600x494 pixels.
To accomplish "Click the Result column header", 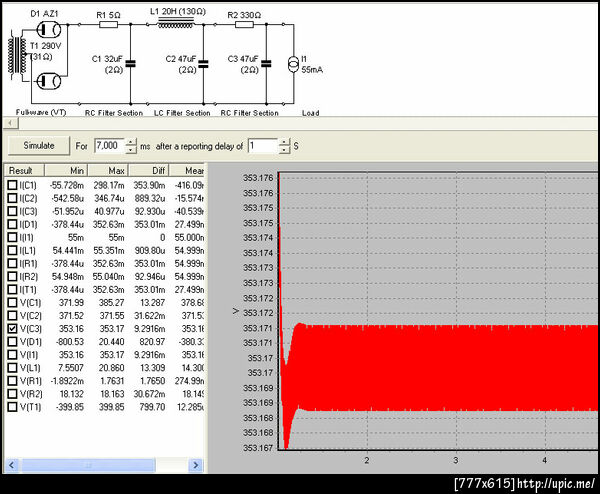I will 24,171.
